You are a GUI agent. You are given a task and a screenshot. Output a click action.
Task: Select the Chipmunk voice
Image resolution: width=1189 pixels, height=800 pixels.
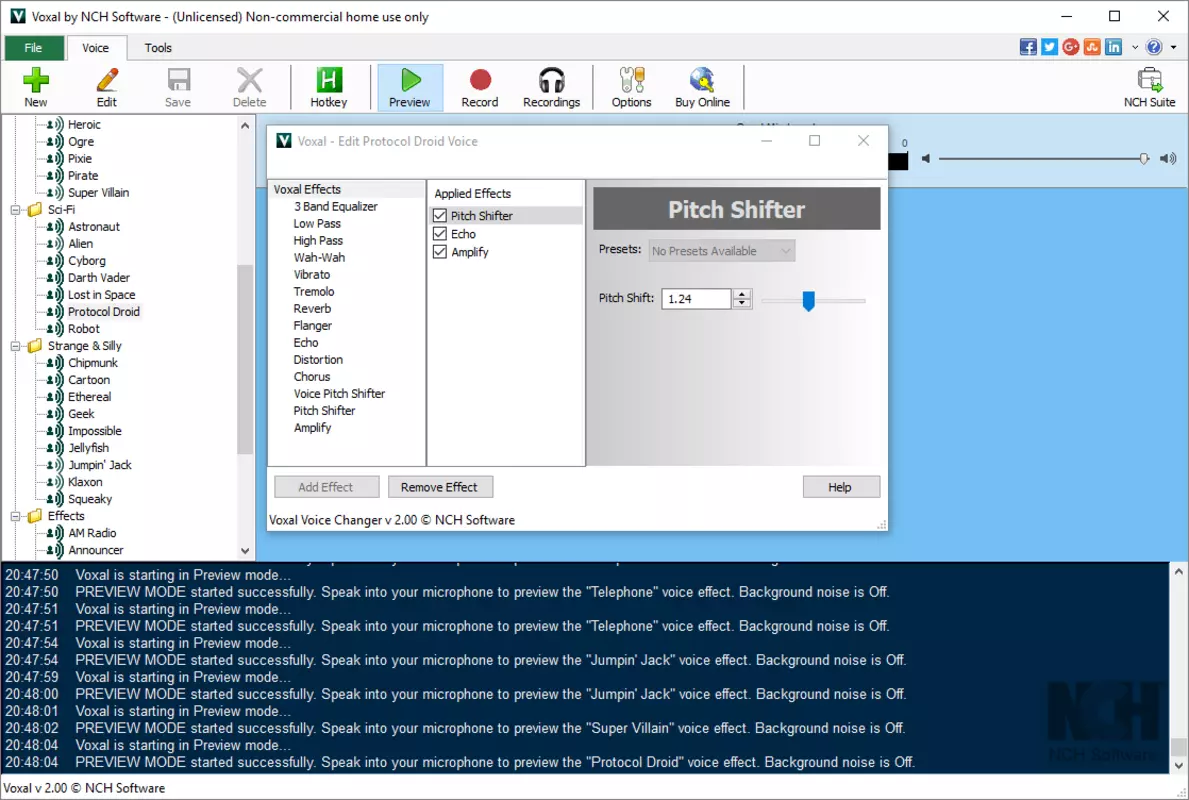93,362
